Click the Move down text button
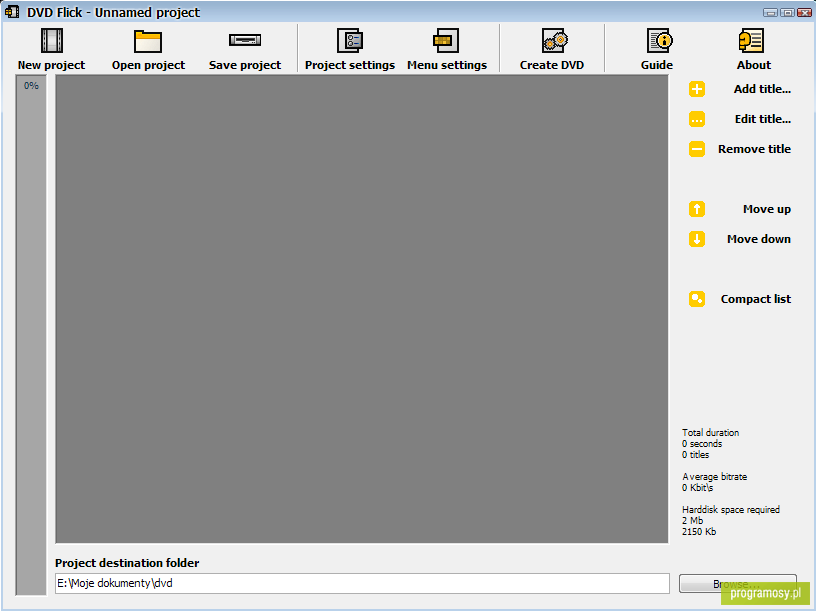Screen dimensions: 816x611 coord(759,239)
